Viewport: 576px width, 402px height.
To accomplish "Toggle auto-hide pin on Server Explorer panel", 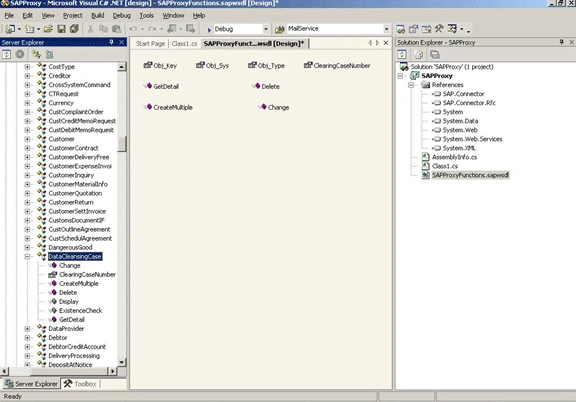I will [x=112, y=42].
